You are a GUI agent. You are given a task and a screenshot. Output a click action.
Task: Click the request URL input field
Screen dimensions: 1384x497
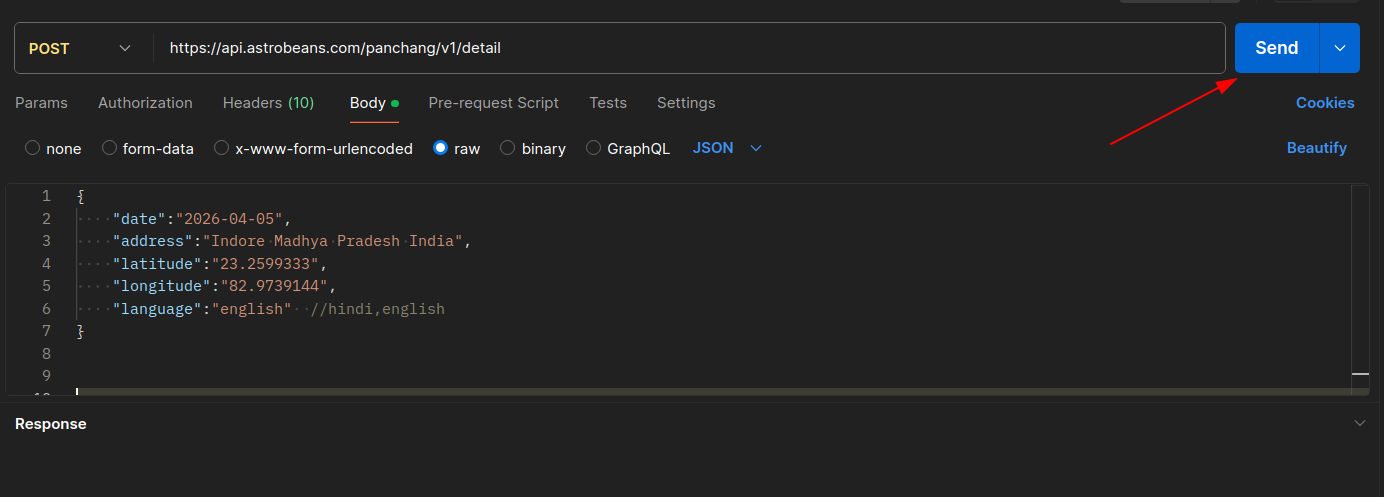[690, 48]
